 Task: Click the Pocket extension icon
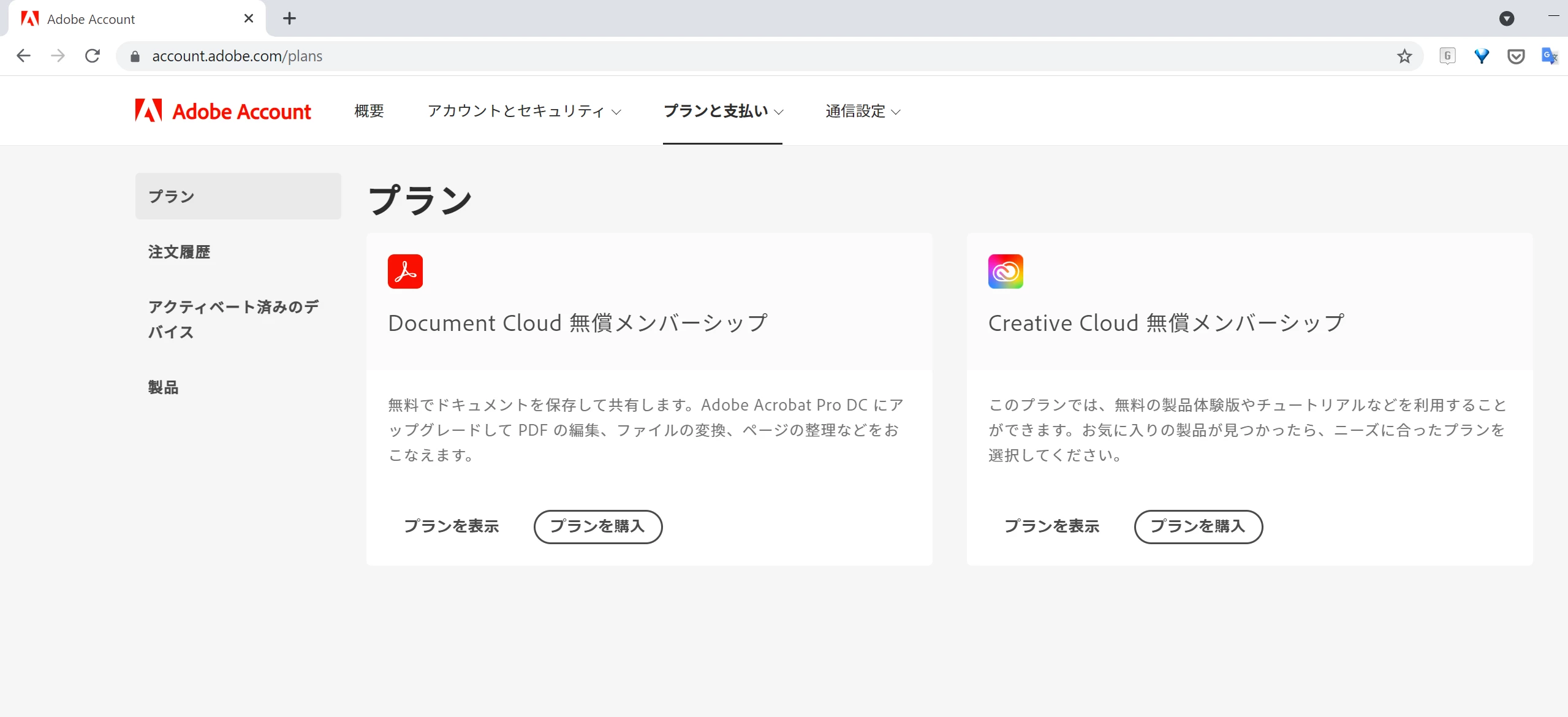[x=1515, y=56]
